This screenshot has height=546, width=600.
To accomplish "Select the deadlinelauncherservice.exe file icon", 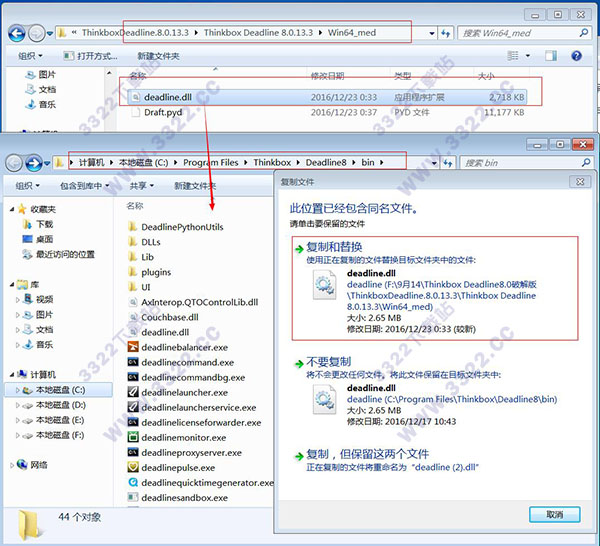I will (x=132, y=407).
